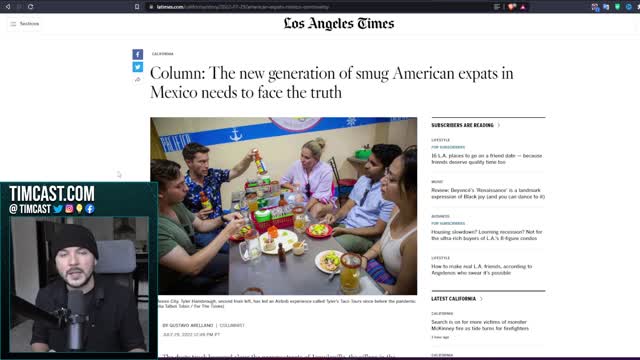Click the @TIMCAST handle text
Screen dimensions: 640x360
pyautogui.click(x=30, y=209)
